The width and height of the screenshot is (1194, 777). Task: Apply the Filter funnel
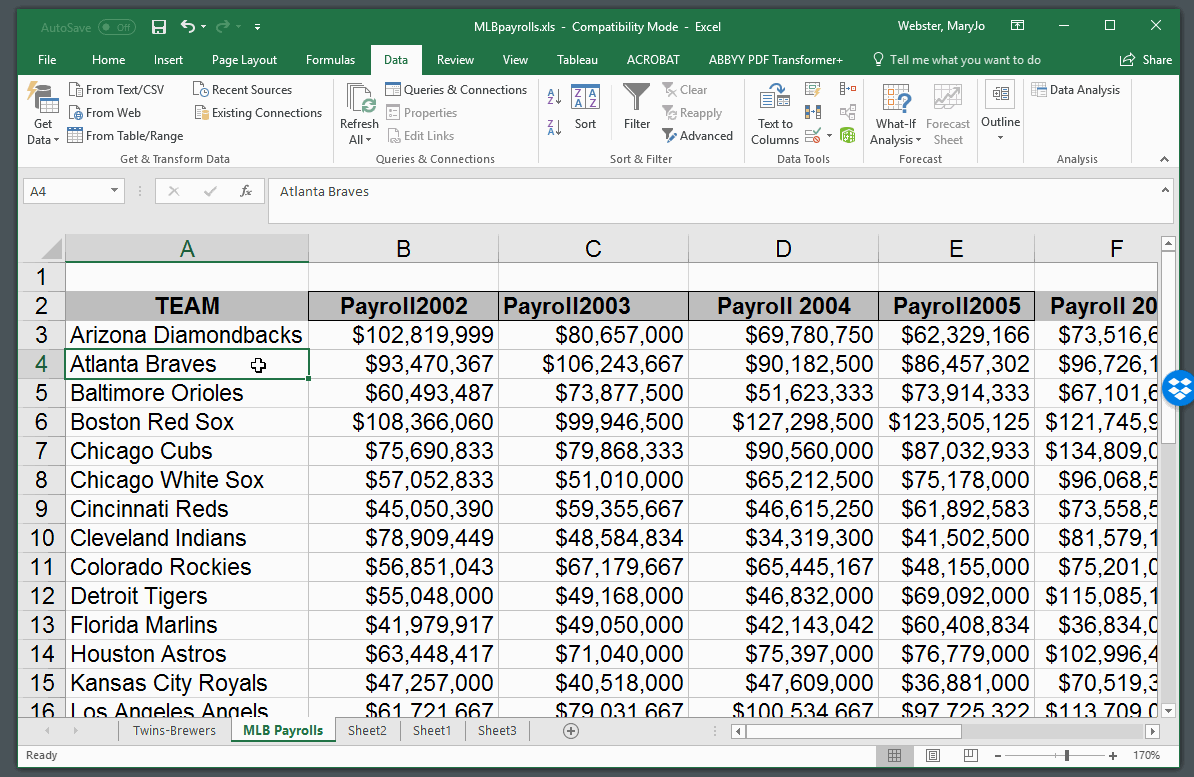(x=637, y=108)
